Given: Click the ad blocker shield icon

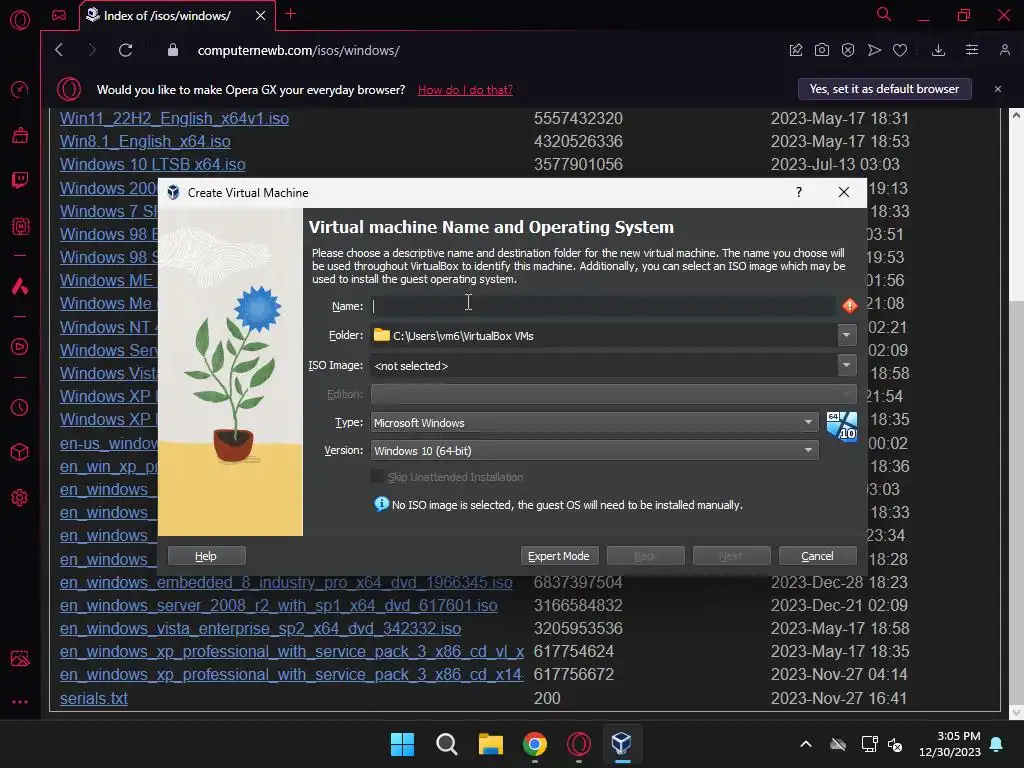Looking at the screenshot, I should (x=848, y=50).
